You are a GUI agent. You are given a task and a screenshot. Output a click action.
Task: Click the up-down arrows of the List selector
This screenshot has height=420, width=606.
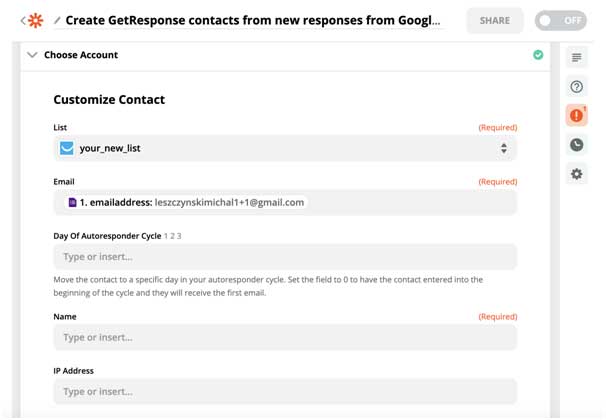(504, 148)
